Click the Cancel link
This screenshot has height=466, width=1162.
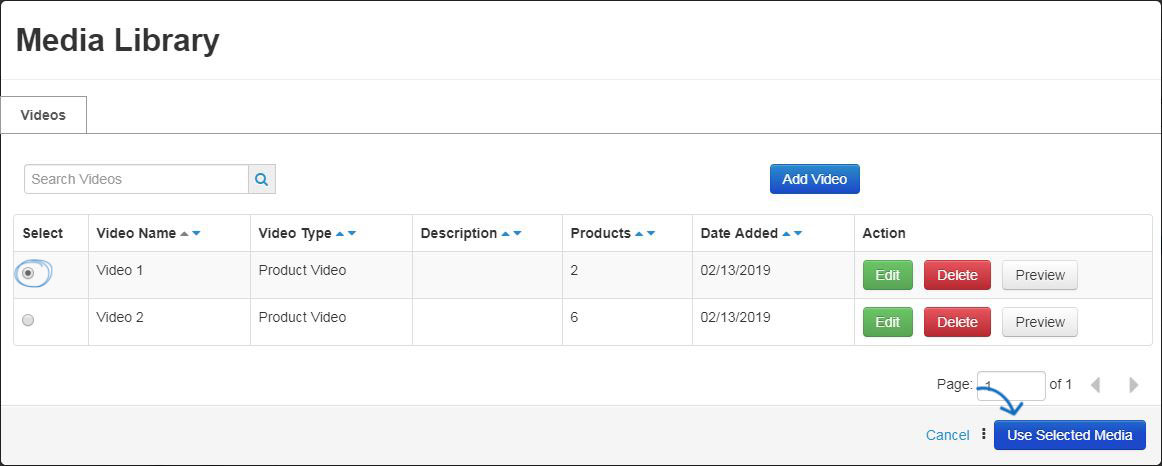point(947,435)
